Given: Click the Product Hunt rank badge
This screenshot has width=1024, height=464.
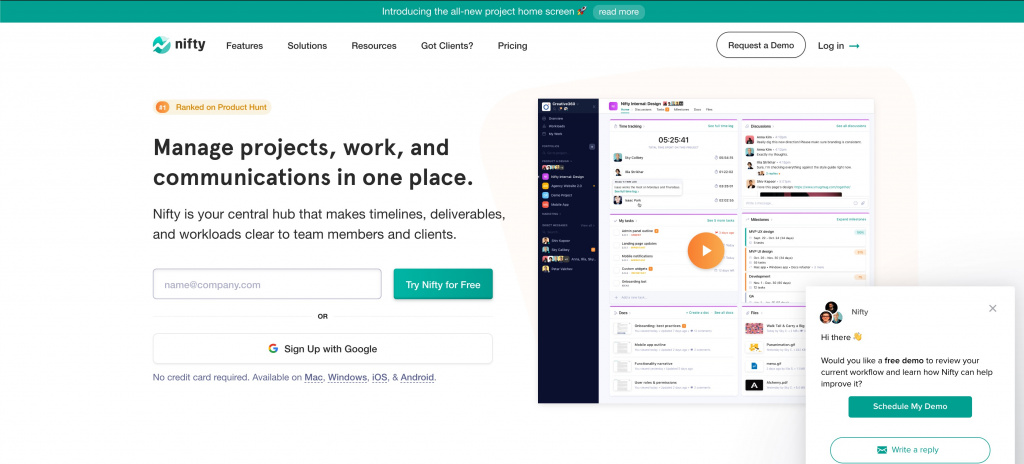Looking at the screenshot, I should (x=212, y=107).
